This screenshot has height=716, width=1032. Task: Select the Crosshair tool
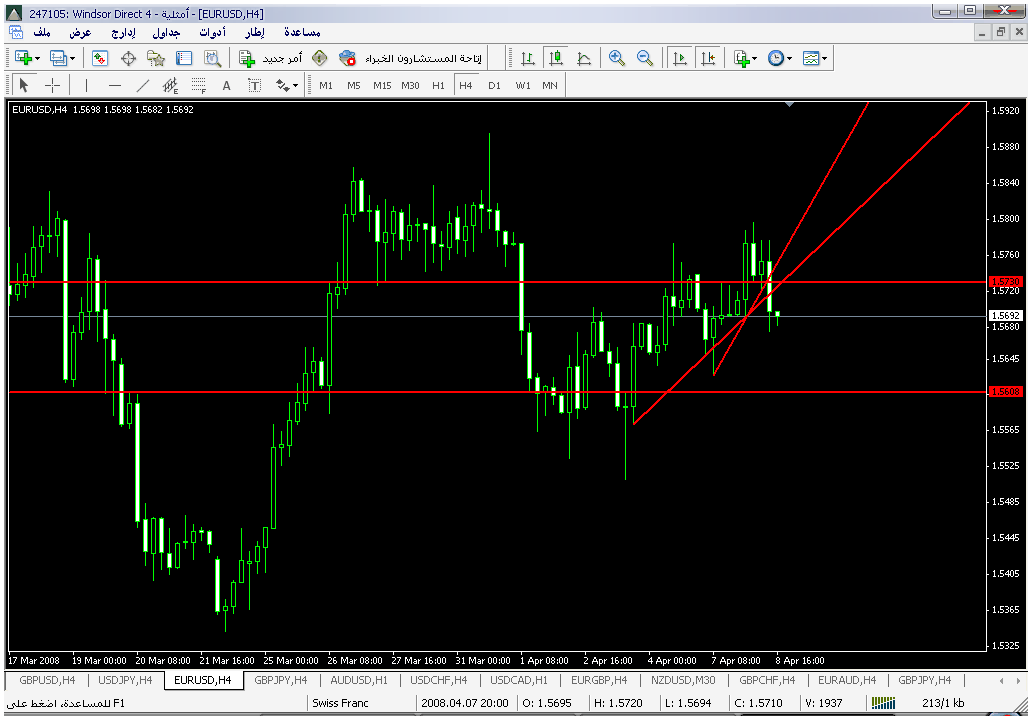click(x=52, y=86)
